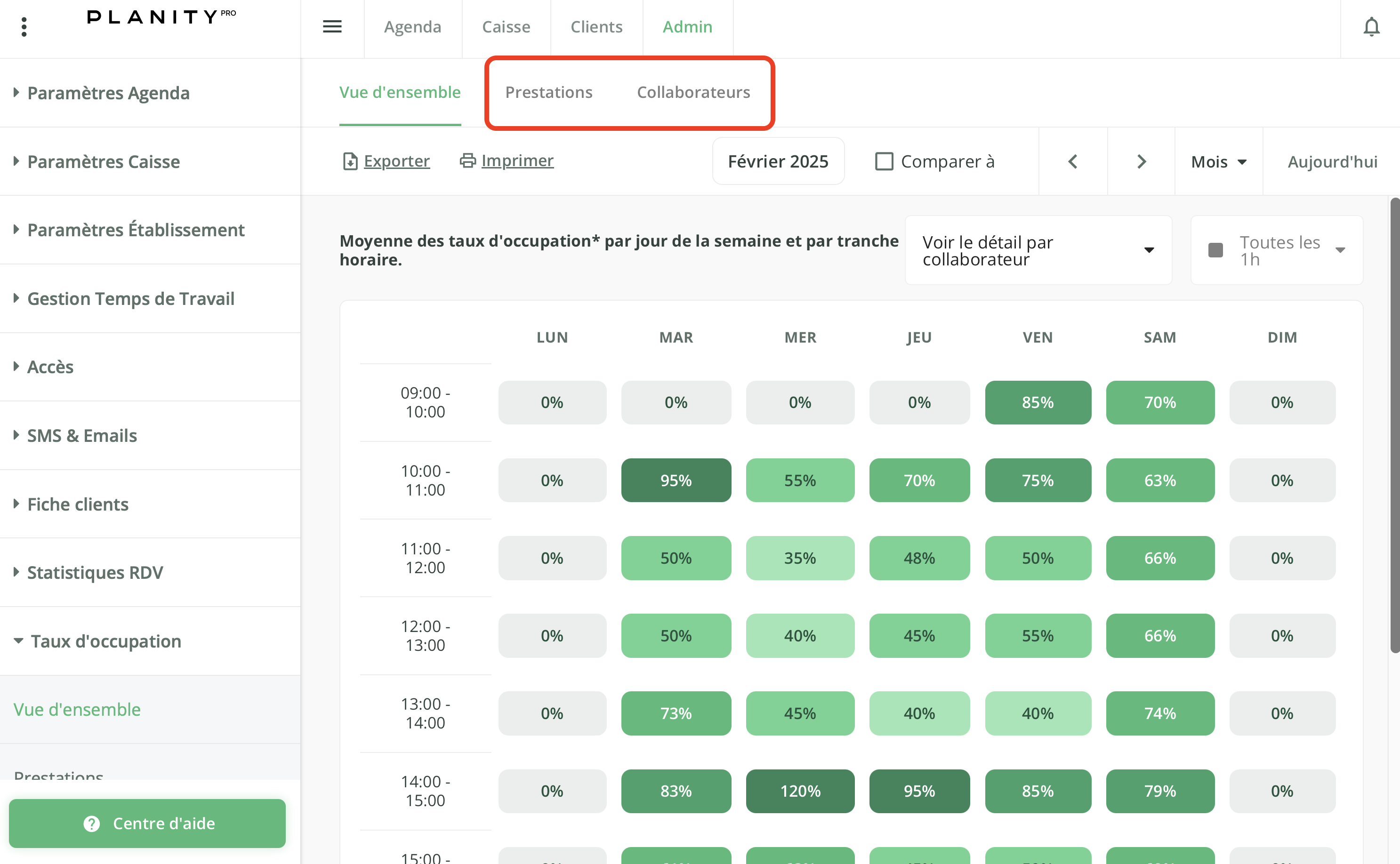The height and width of the screenshot is (864, 1400).
Task: Click the three-dot vertical menu icon
Action: pos(24,27)
